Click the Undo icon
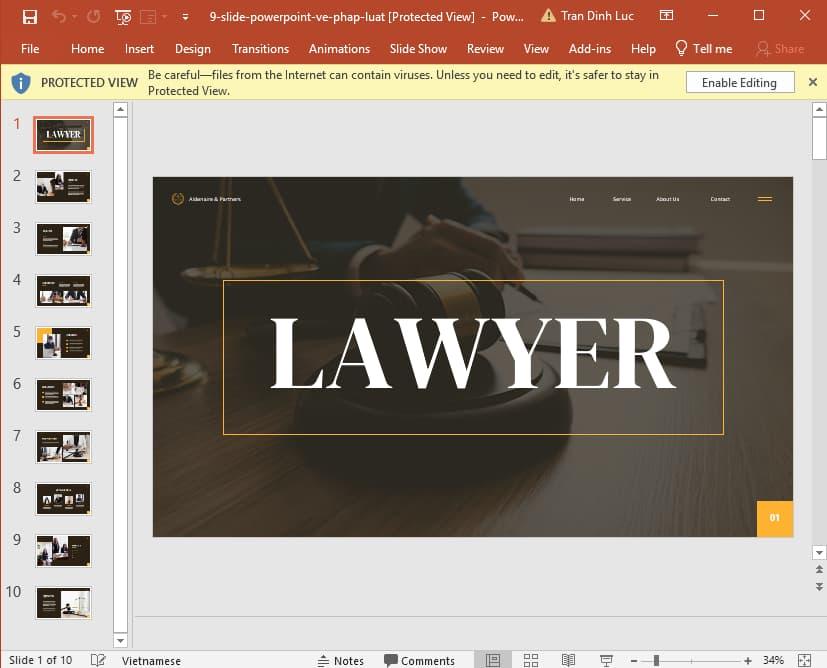 coord(58,16)
